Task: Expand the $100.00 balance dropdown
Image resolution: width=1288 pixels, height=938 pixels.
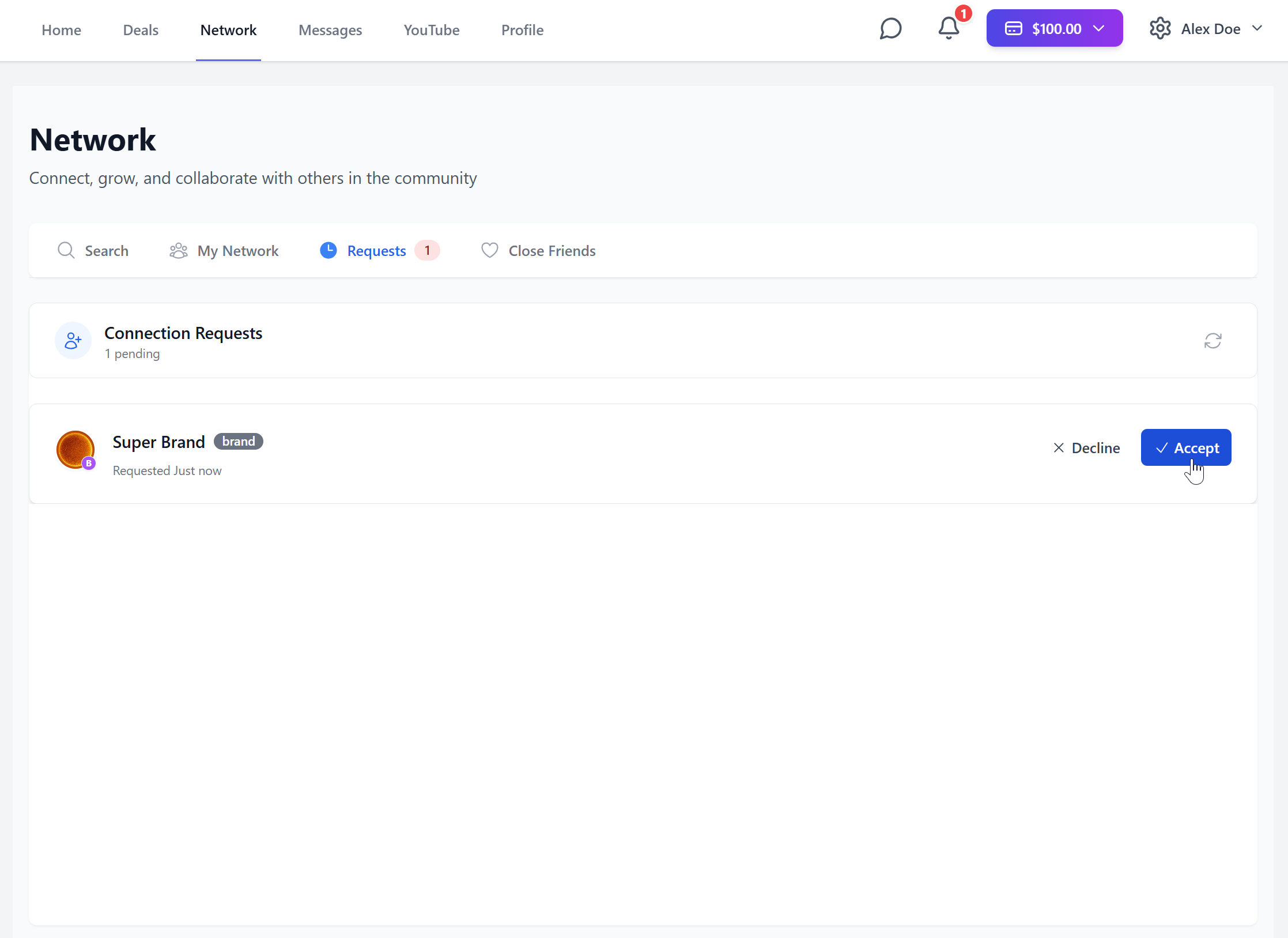Action: click(1055, 28)
